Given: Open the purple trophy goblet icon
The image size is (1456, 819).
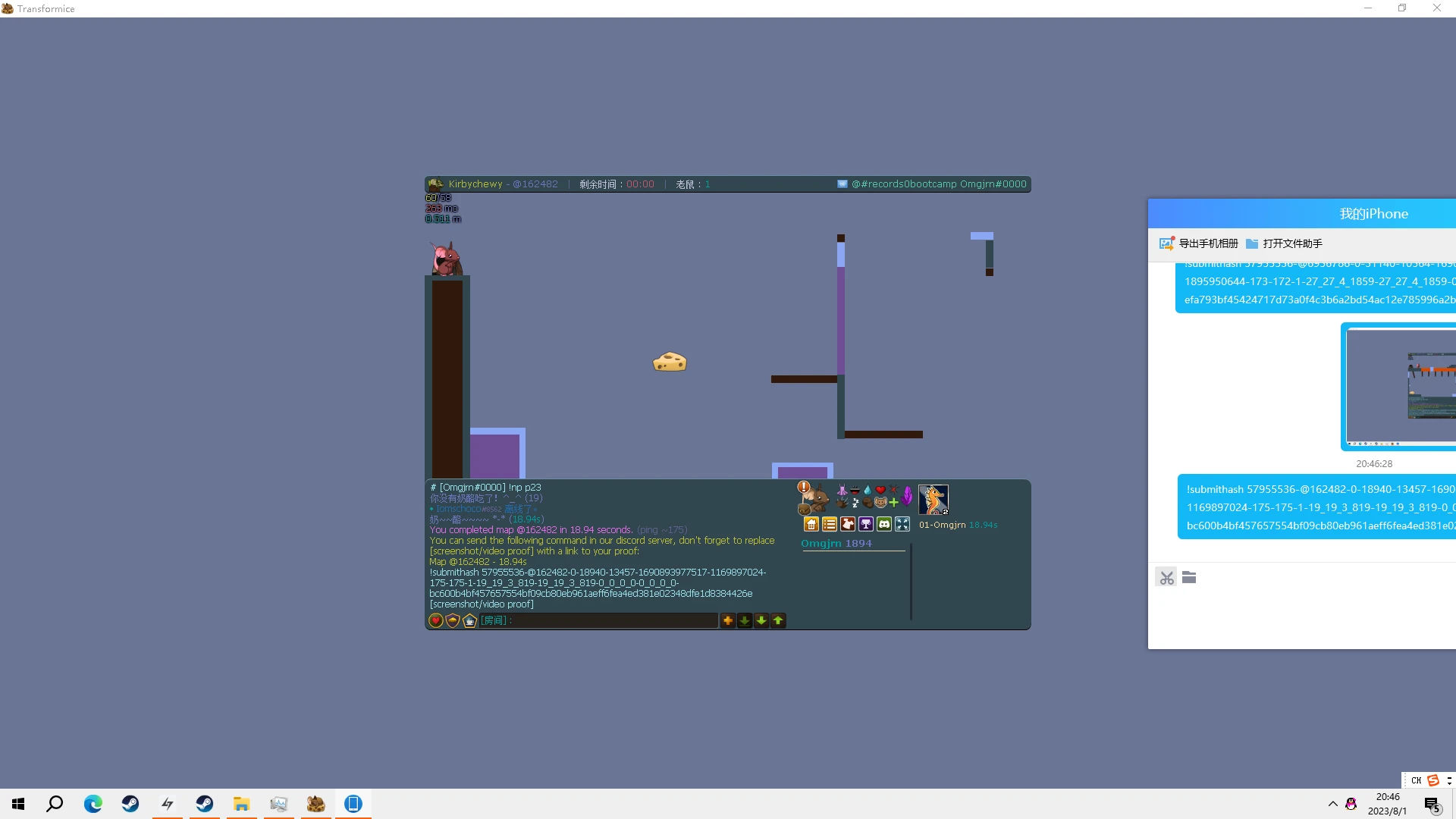Looking at the screenshot, I should (866, 524).
